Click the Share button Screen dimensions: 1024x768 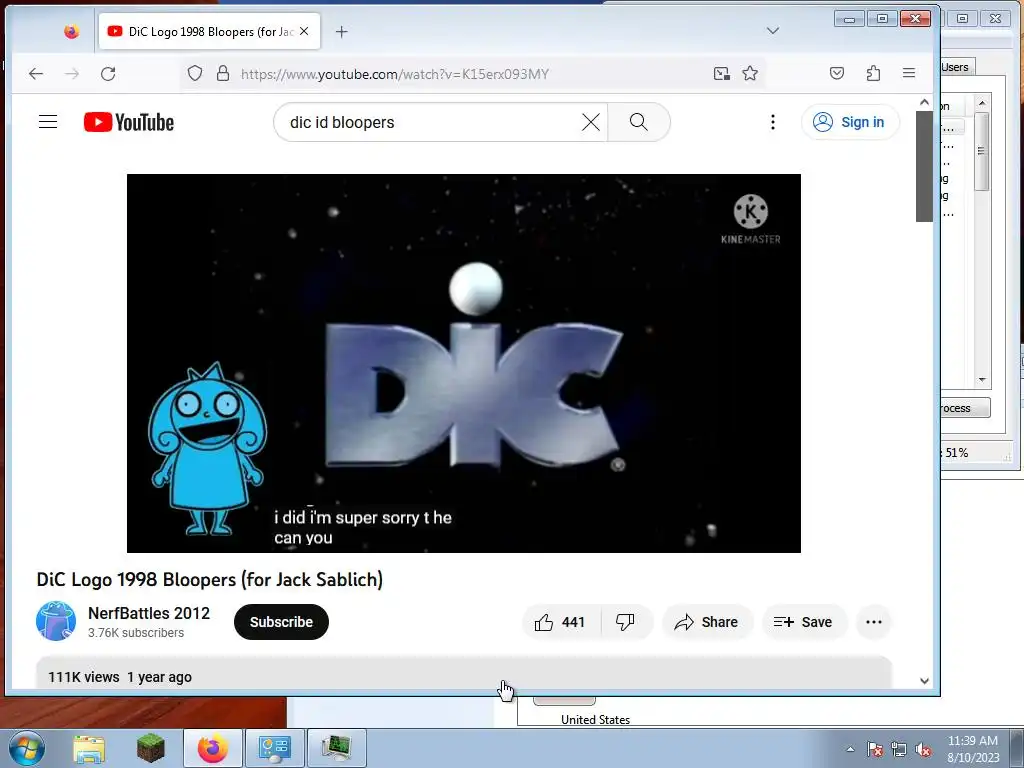point(707,622)
